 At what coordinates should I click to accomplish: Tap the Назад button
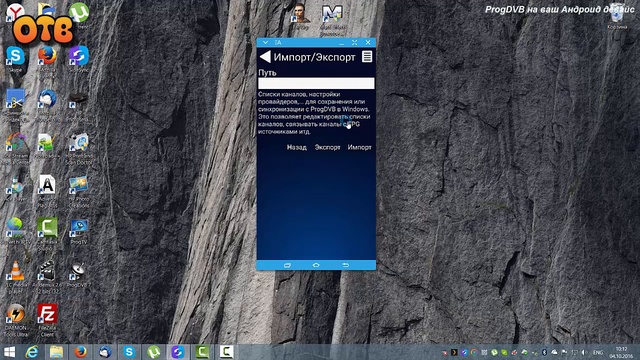point(296,147)
